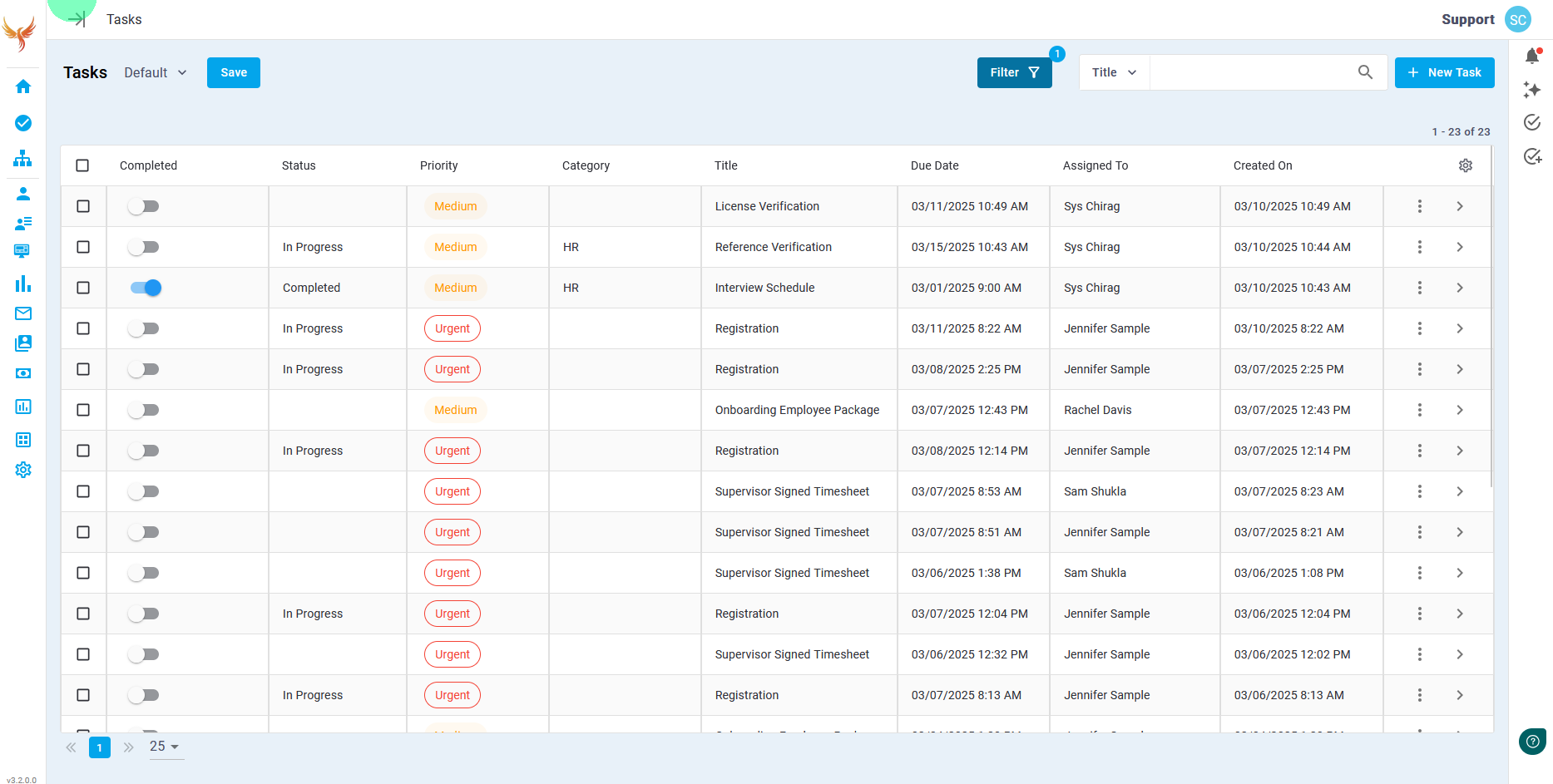Click the notifications bell icon
This screenshot has height=784, width=1553.
pyautogui.click(x=1532, y=56)
